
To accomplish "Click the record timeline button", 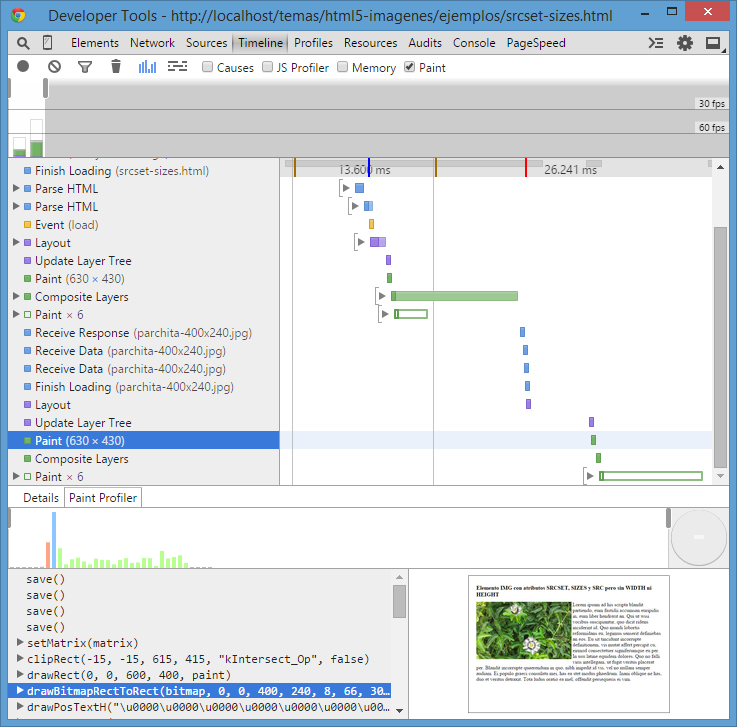I will pyautogui.click(x=23, y=67).
